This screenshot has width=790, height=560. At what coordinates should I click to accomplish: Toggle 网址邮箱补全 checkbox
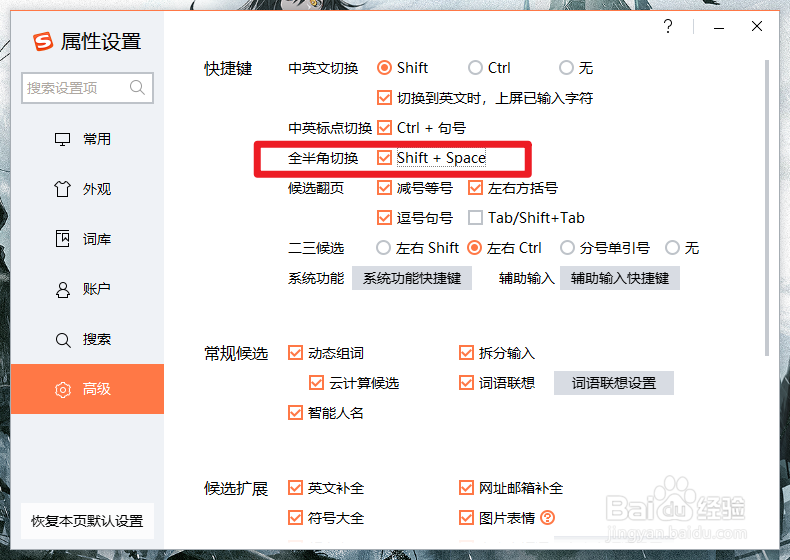[466, 488]
